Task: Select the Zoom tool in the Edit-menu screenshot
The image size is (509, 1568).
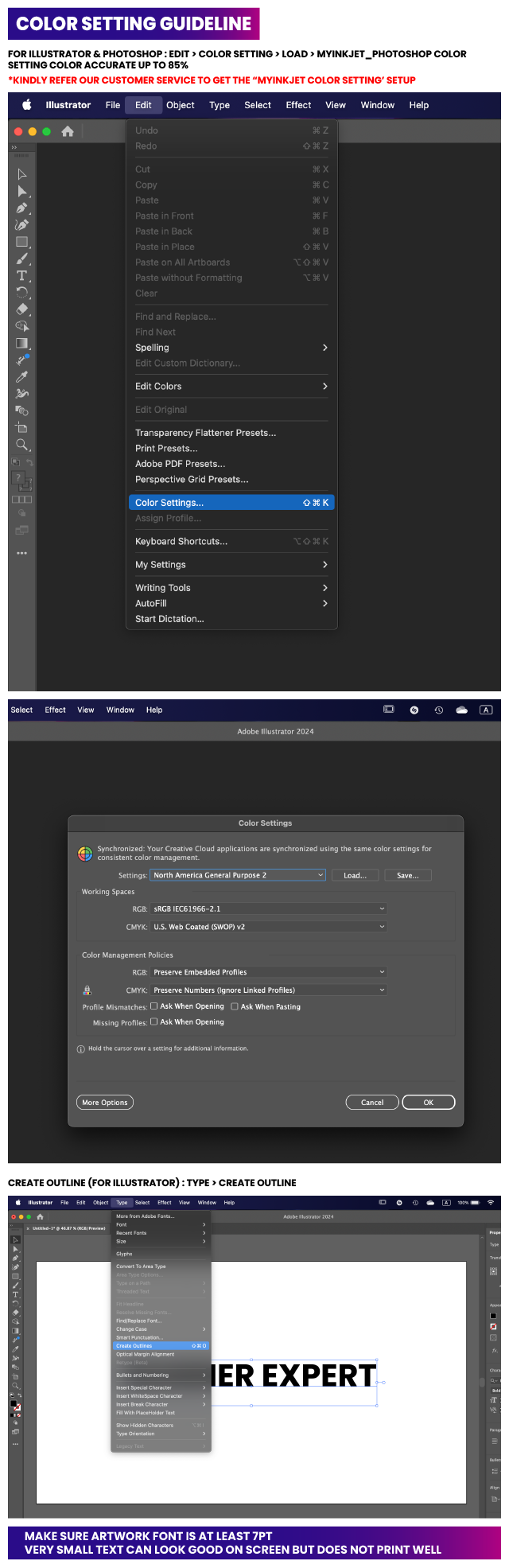Action: coord(22,445)
